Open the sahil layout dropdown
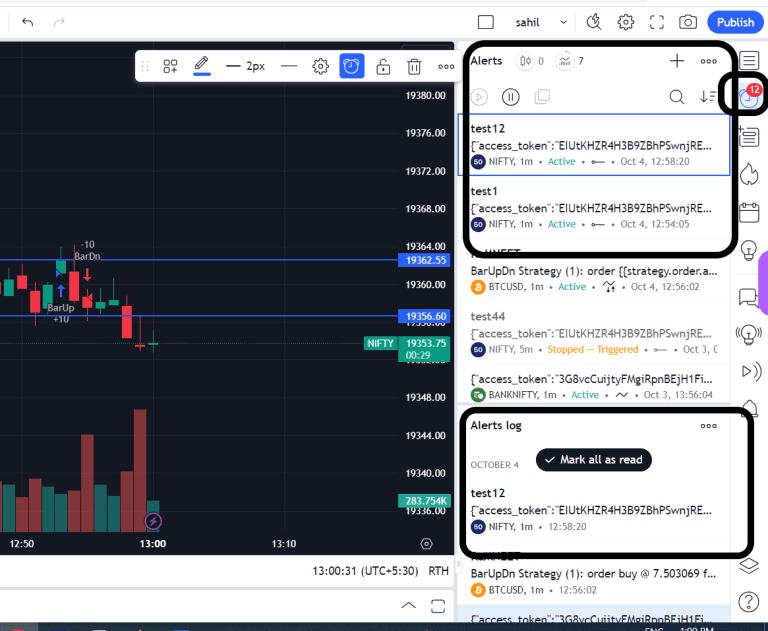This screenshot has height=631, width=768. (x=563, y=22)
